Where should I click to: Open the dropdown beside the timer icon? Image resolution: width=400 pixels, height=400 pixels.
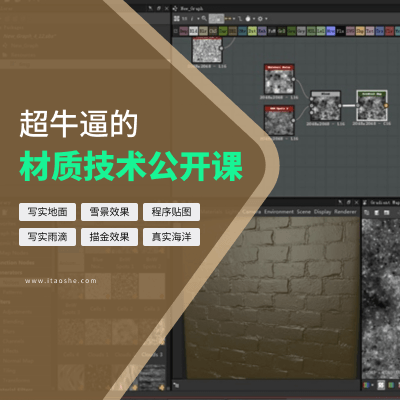coord(254,19)
